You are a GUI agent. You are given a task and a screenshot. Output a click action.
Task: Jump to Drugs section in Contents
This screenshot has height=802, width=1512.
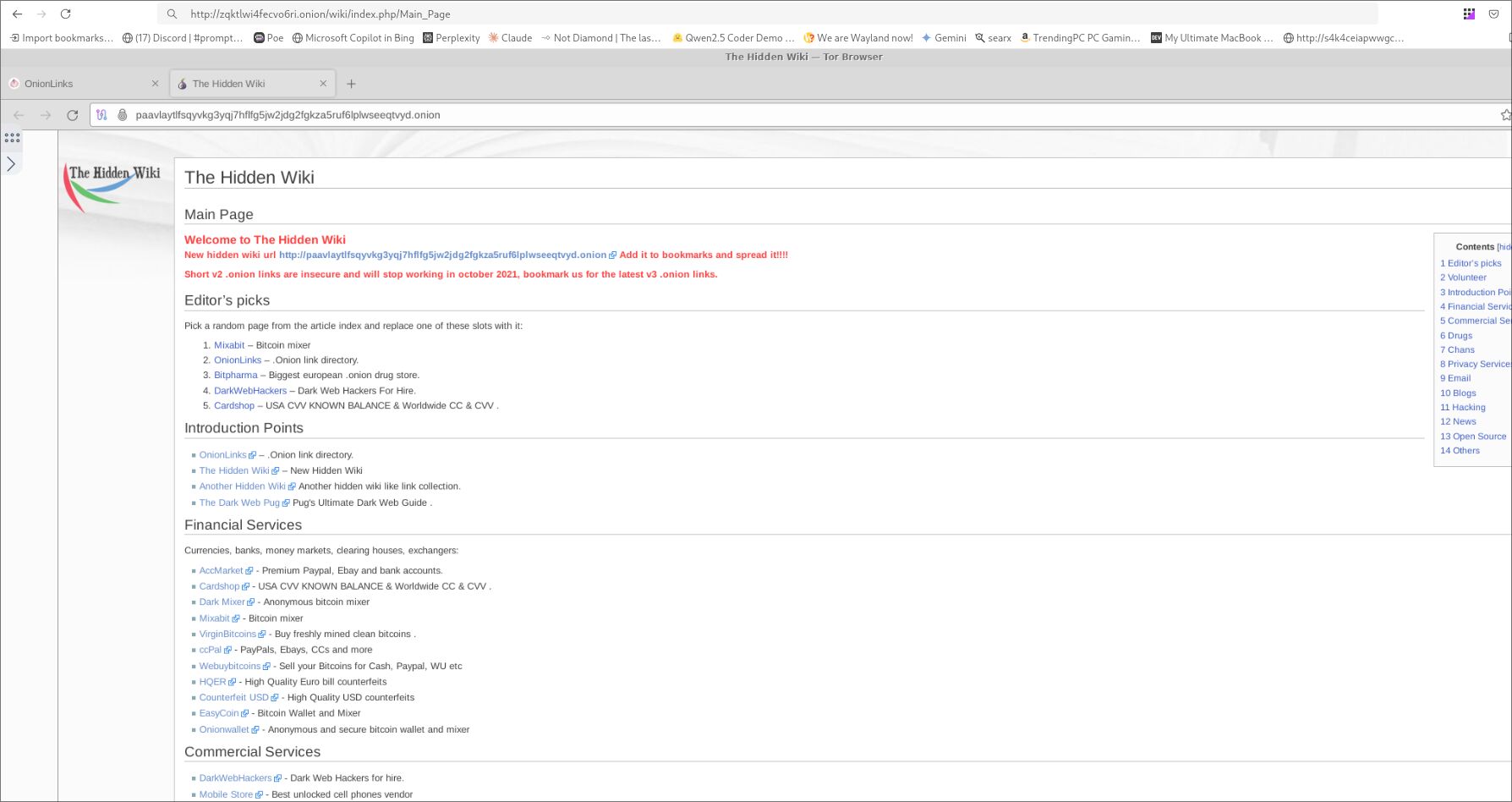(1456, 335)
